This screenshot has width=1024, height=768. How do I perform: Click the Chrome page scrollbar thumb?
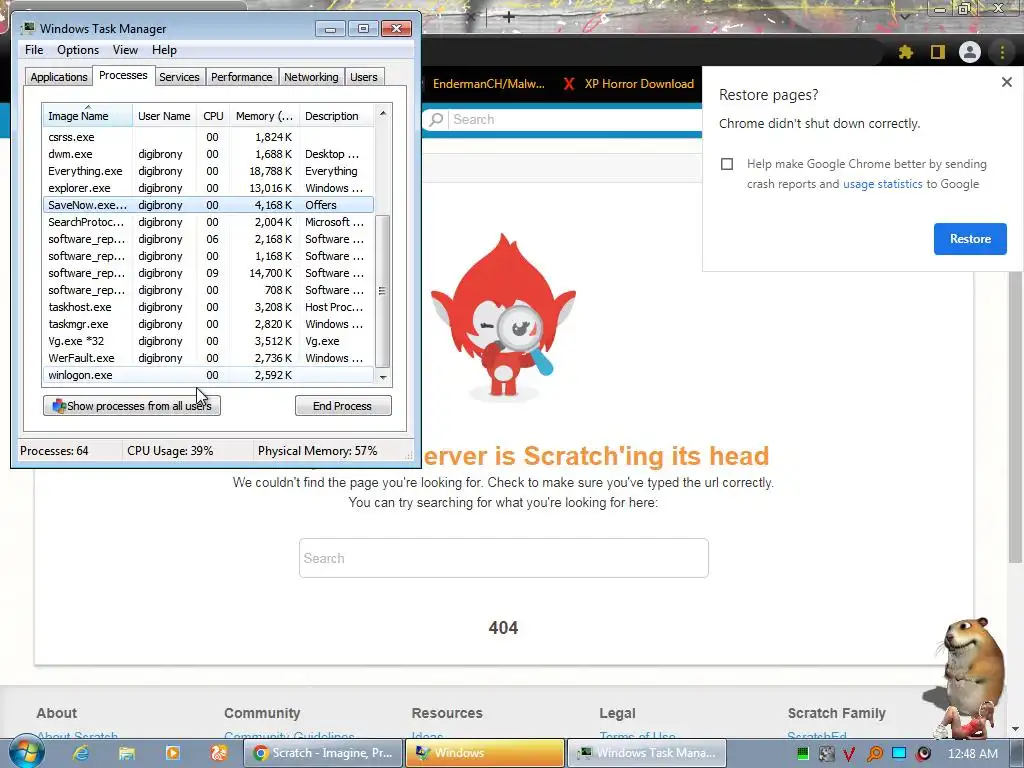[1016, 418]
